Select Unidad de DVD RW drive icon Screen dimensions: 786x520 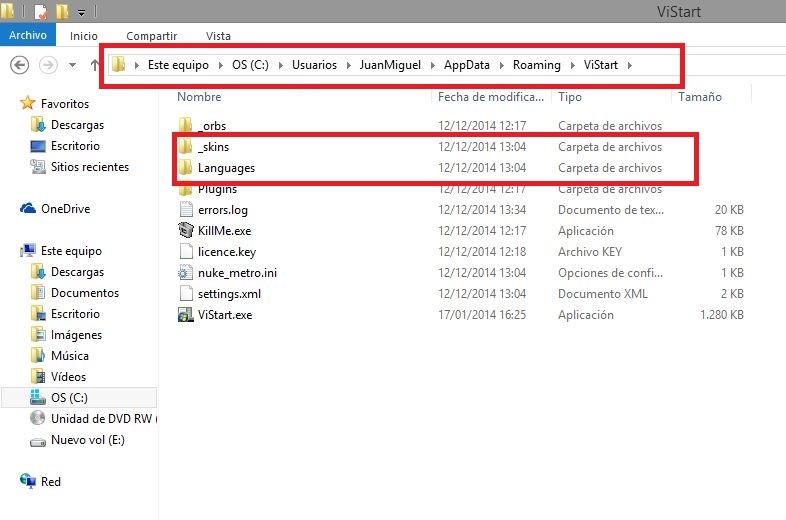coord(38,418)
